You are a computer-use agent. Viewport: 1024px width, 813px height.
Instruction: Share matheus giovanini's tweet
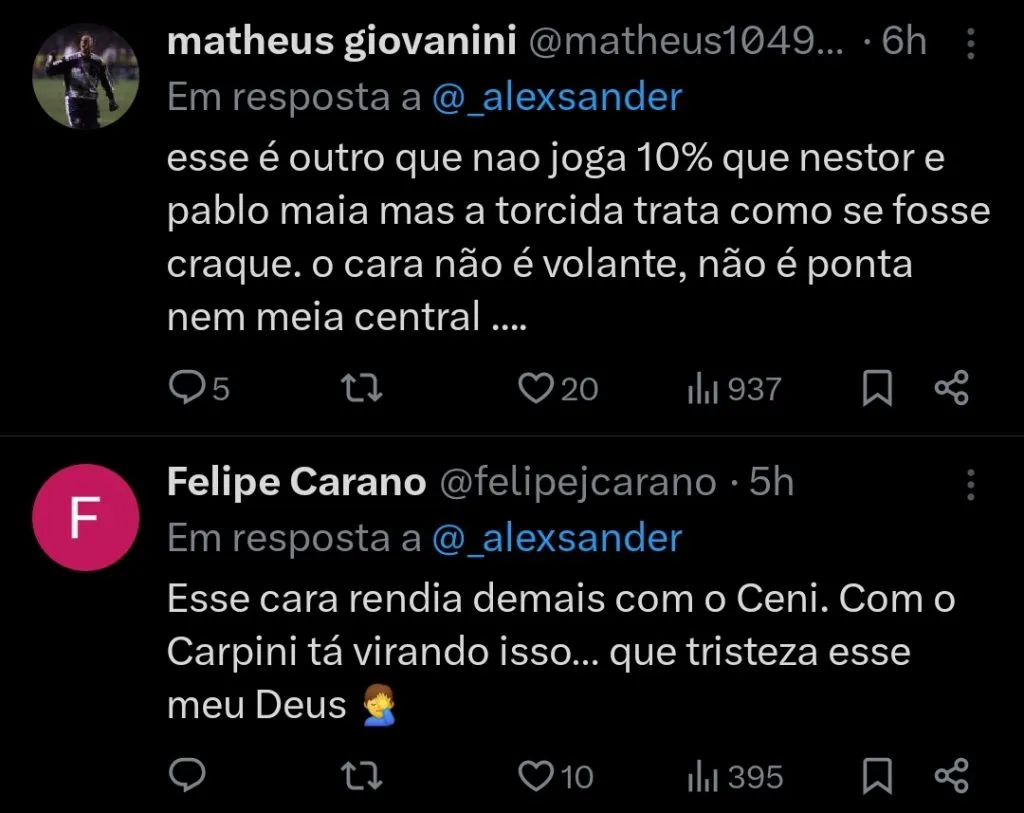click(x=951, y=388)
